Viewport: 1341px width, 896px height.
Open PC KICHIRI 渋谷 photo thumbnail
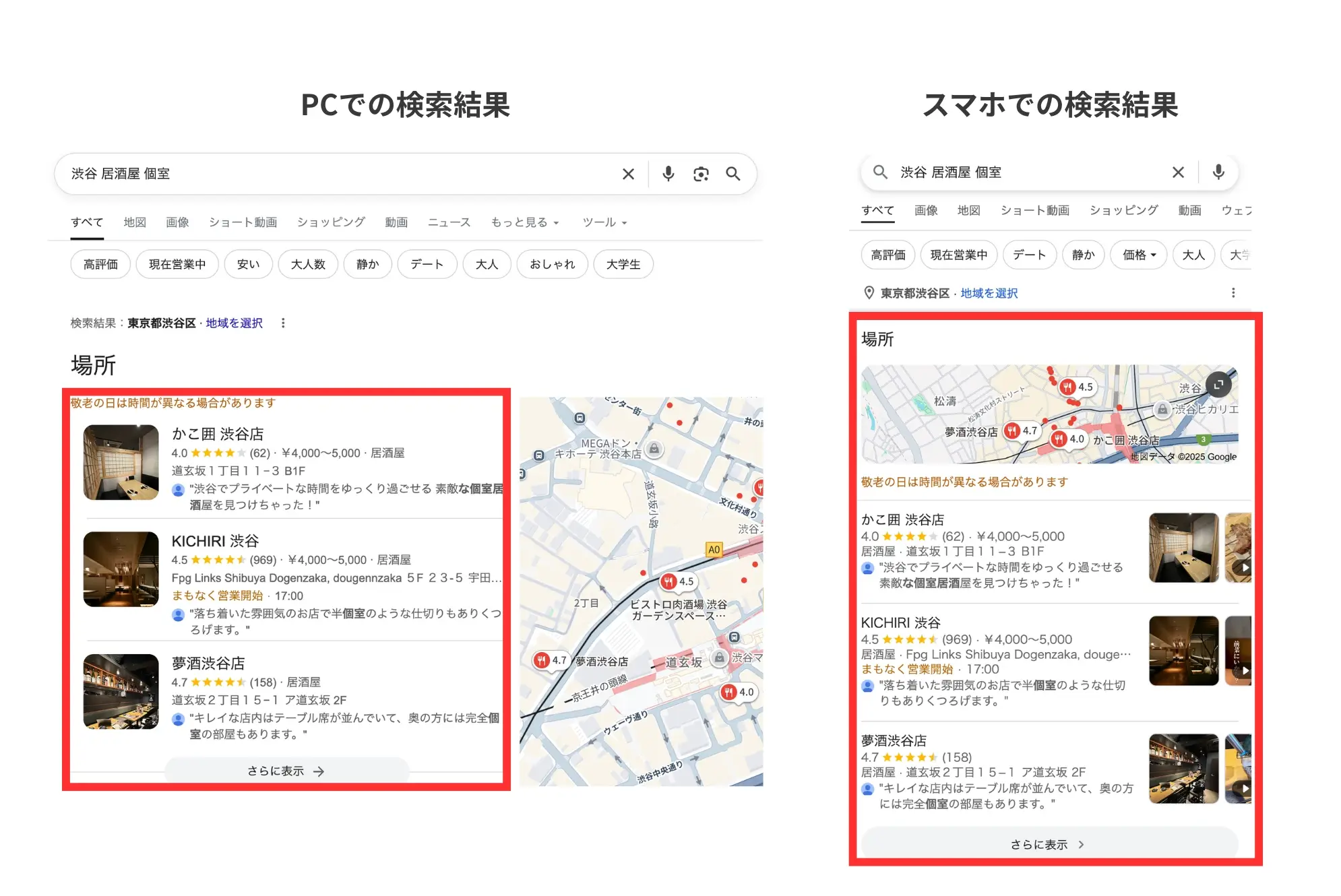[x=121, y=569]
